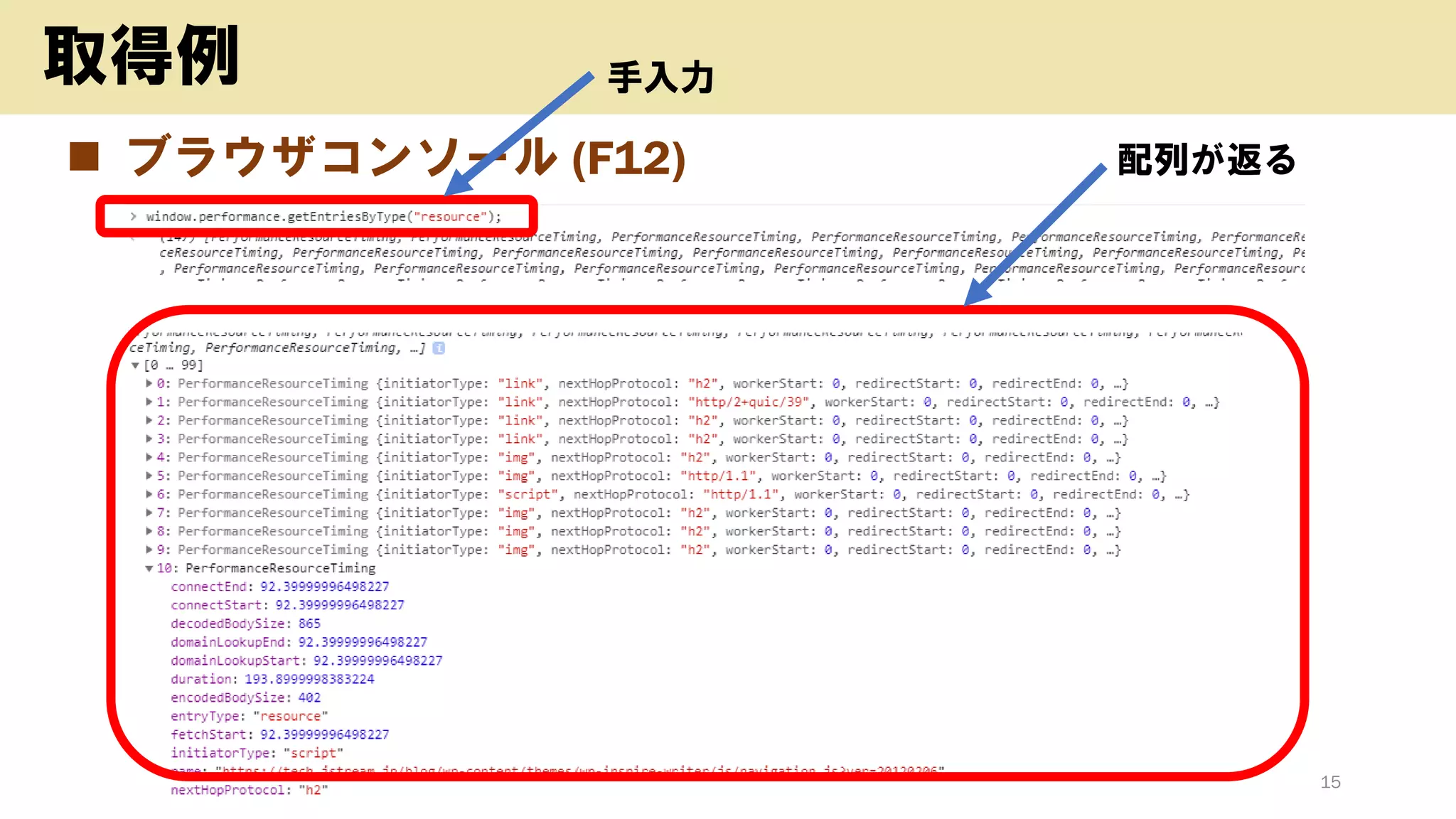Click nextHopProtocol: "h2" line at bottom
Image resolution: width=1456 pixels, height=819 pixels.
249,790
